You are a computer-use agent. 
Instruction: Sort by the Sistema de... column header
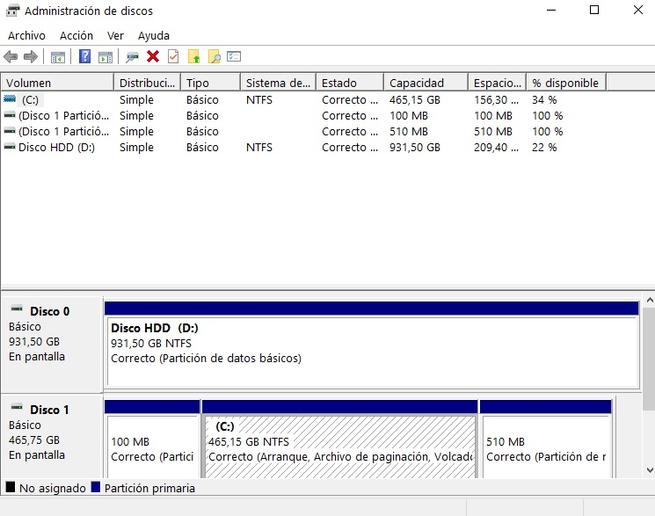(278, 83)
